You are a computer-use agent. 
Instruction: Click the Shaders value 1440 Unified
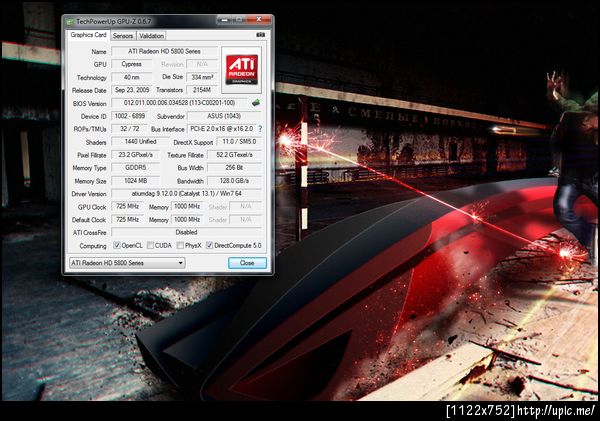(x=140, y=142)
